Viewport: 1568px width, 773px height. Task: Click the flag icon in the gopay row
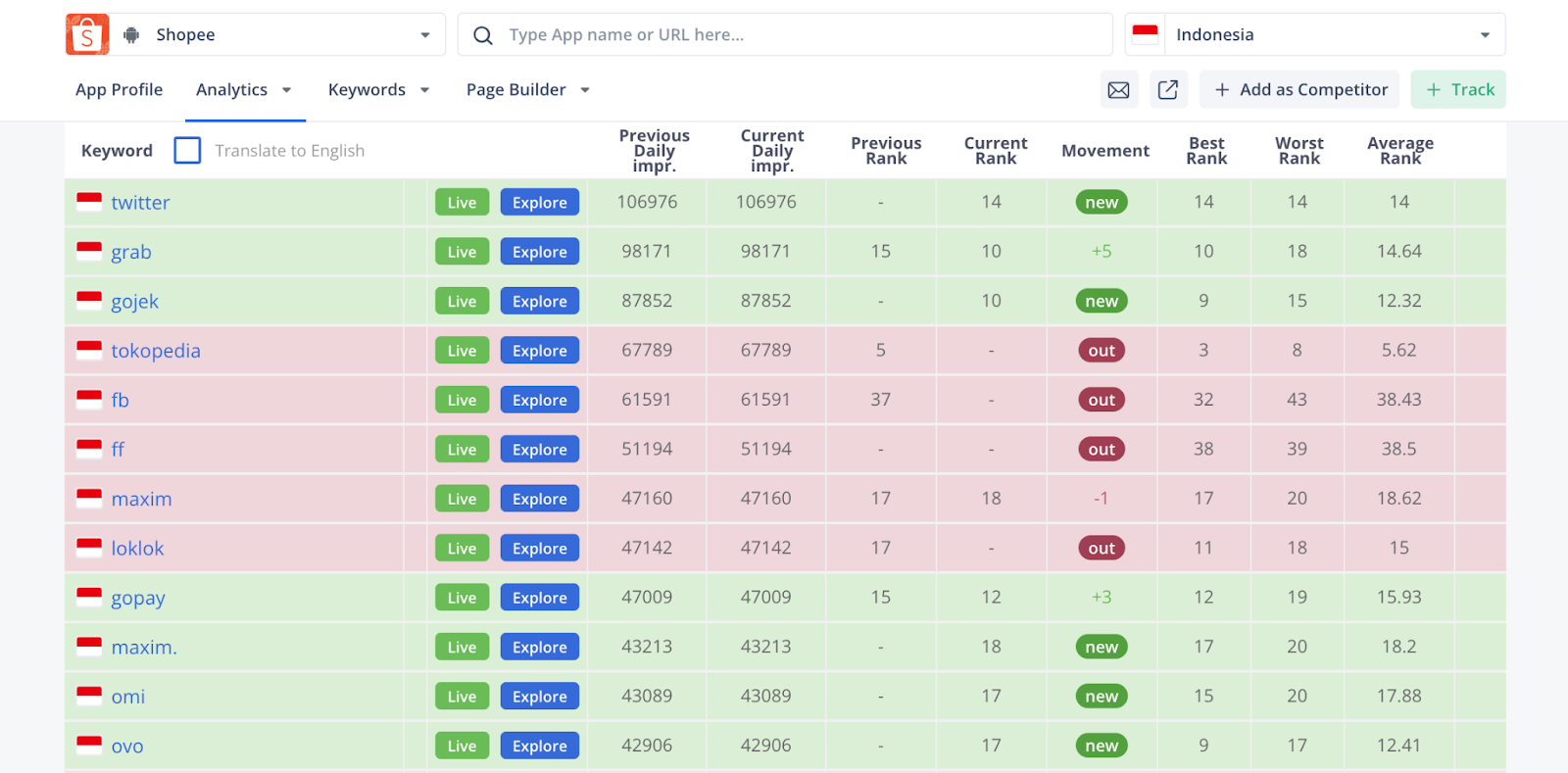89,597
